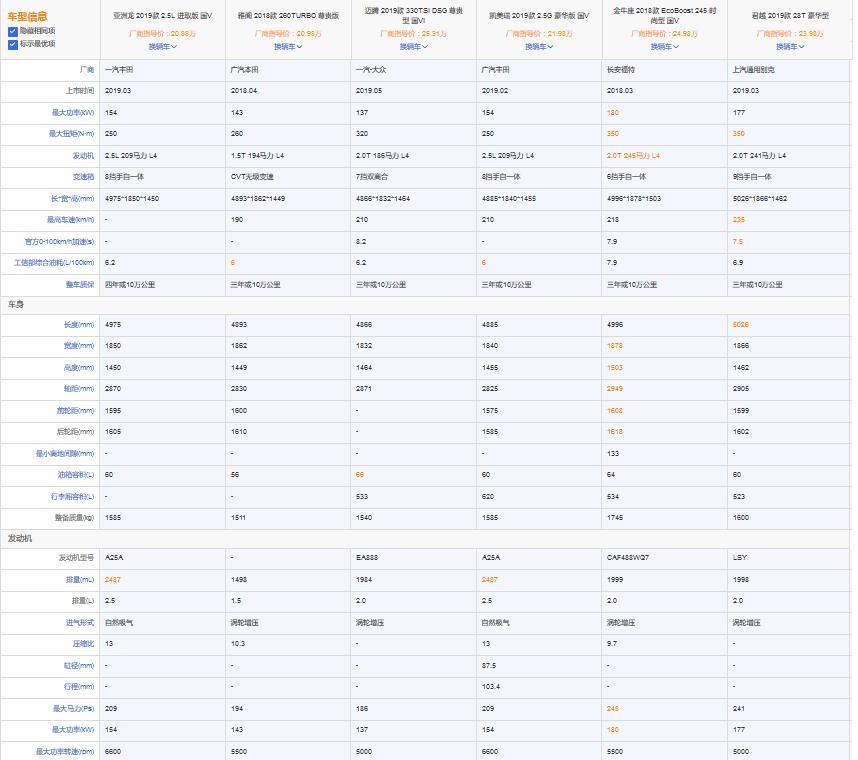Open 换辆车 dropdown under 亚洲龙
The image size is (858, 760).
pos(163,47)
